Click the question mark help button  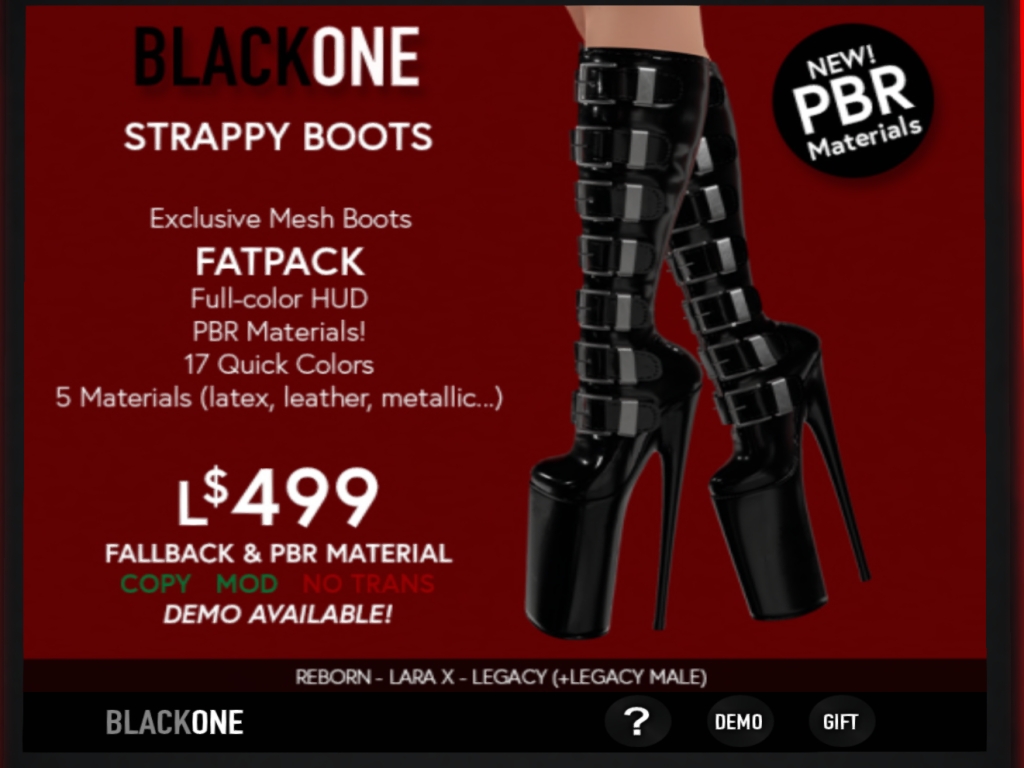[637, 722]
